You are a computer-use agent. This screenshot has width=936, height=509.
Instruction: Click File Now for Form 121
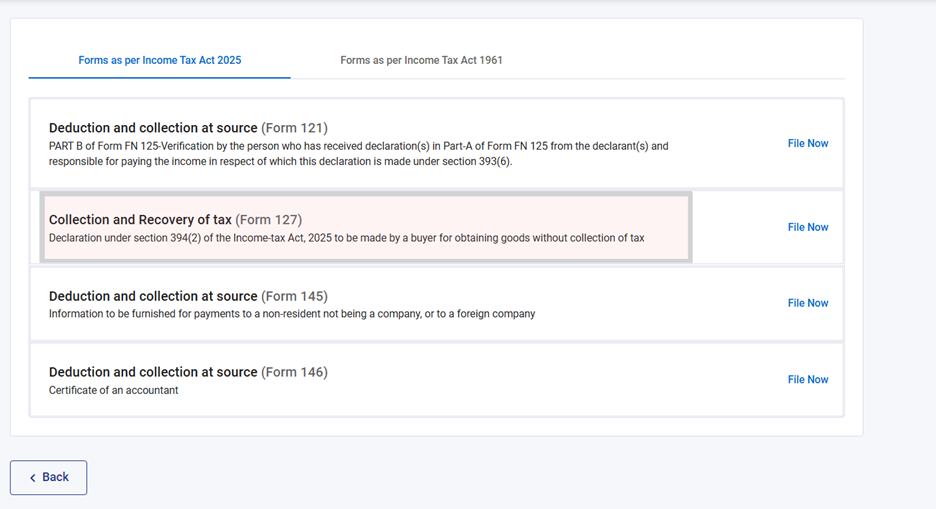click(x=808, y=143)
